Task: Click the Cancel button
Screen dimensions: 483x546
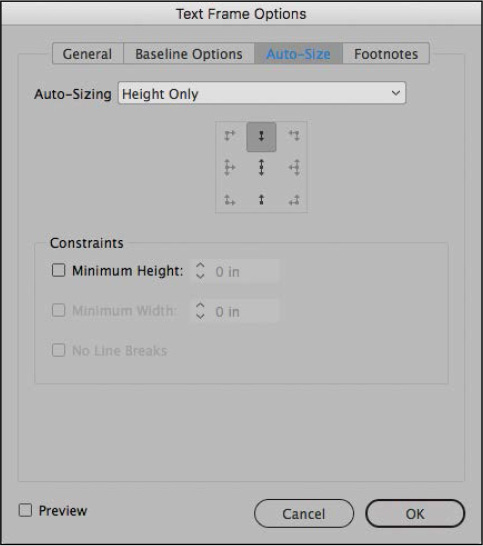Action: 304,514
